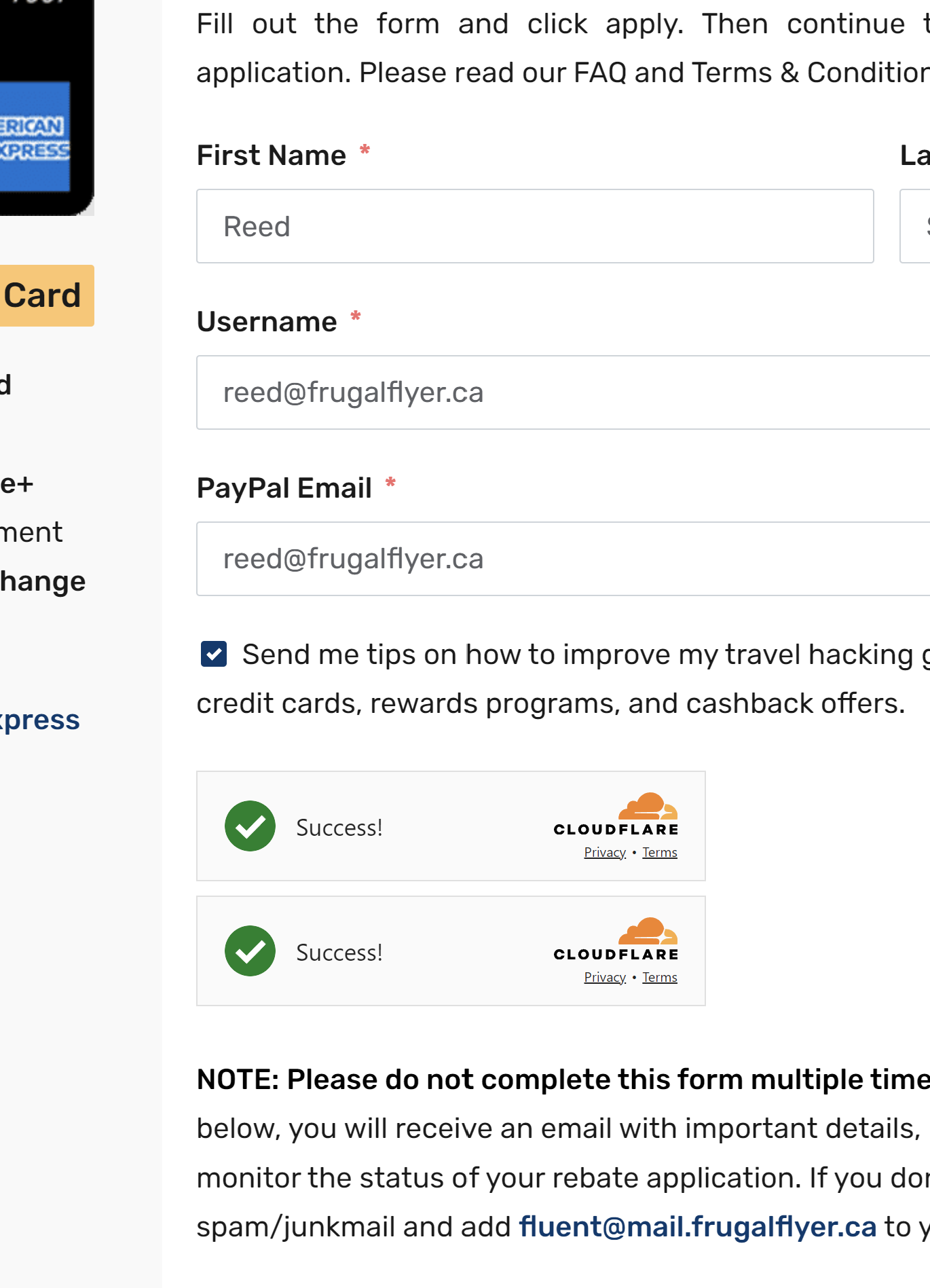Open the Privacy link in the second Cloudflare widget
This screenshot has height=1288, width=930.
[604, 977]
